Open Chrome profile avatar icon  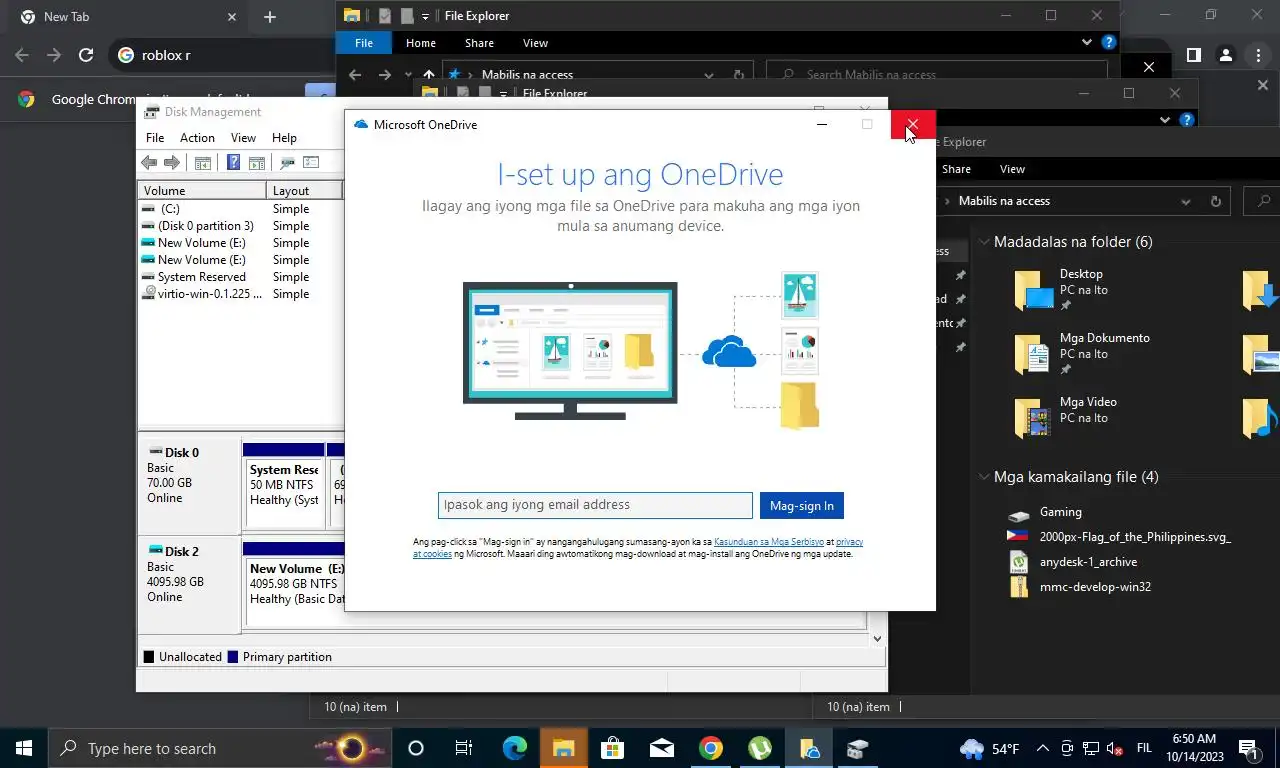pyautogui.click(x=1225, y=55)
